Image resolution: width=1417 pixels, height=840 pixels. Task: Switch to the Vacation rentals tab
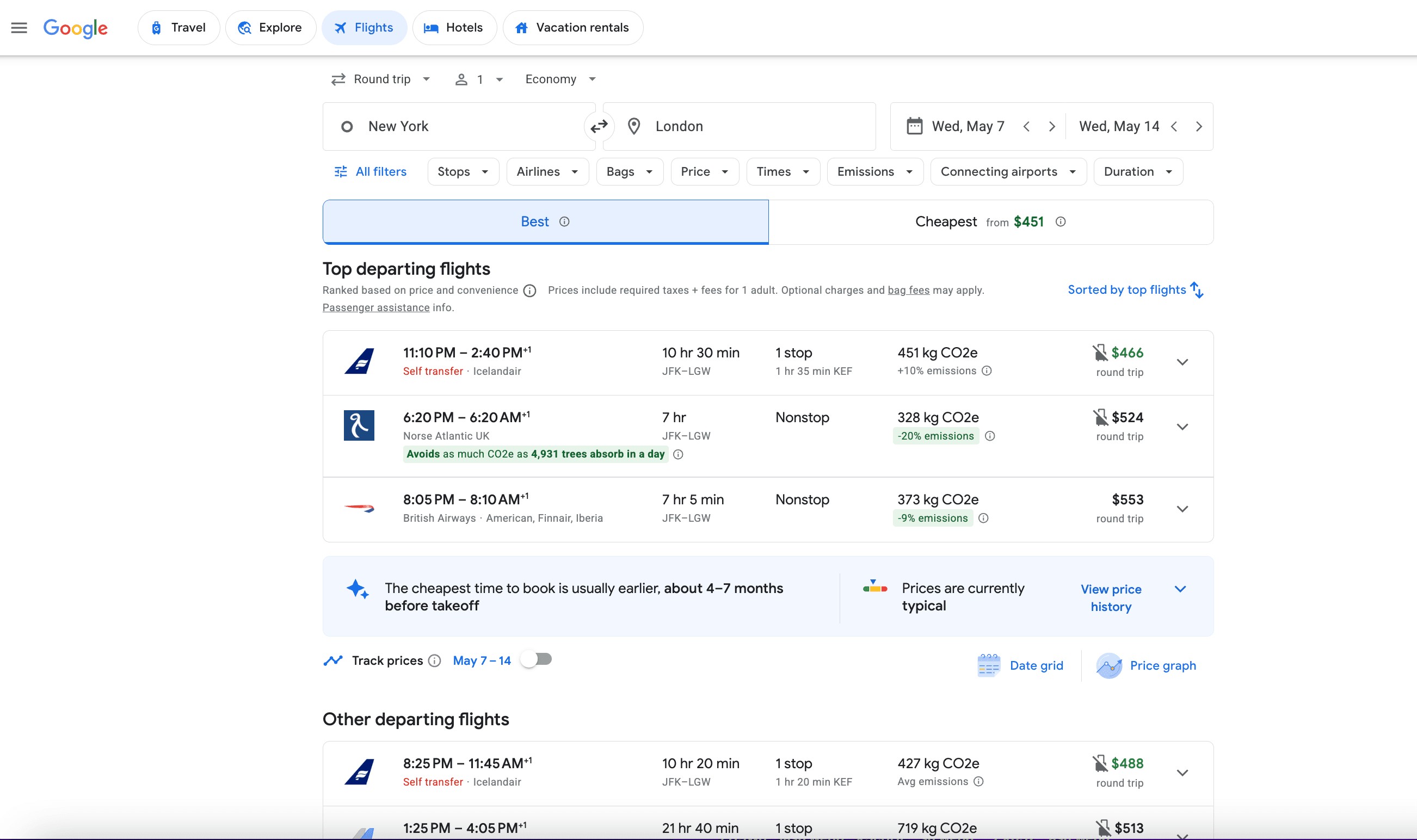coord(573,28)
